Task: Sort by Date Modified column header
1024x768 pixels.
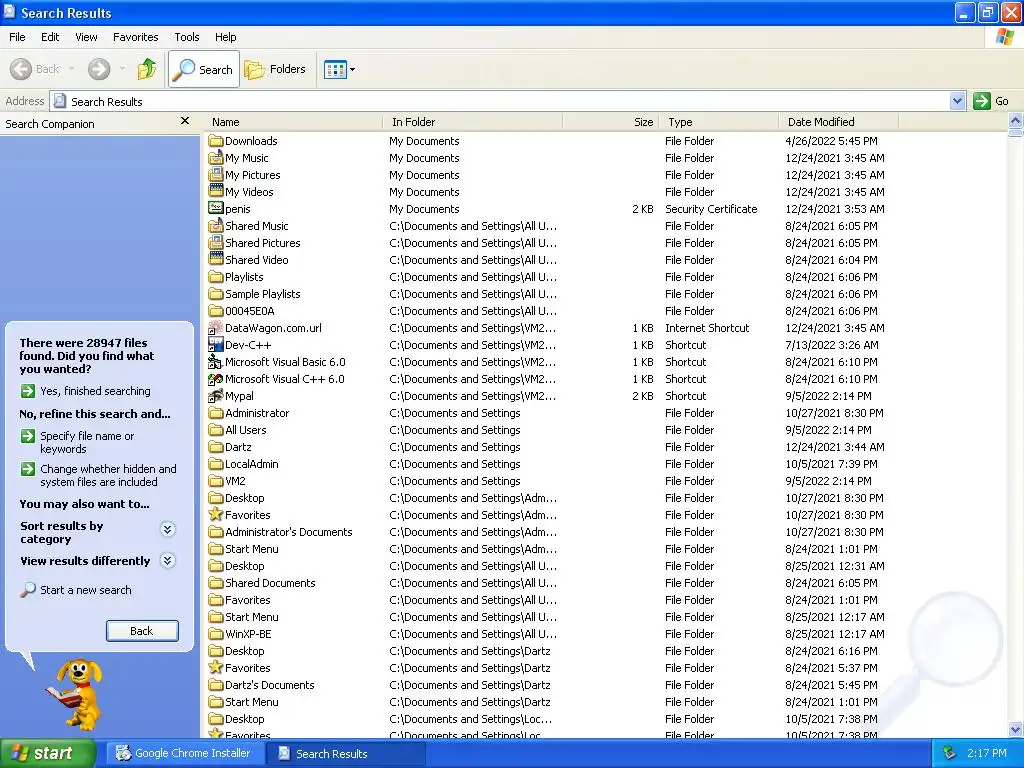Action: tap(839, 122)
